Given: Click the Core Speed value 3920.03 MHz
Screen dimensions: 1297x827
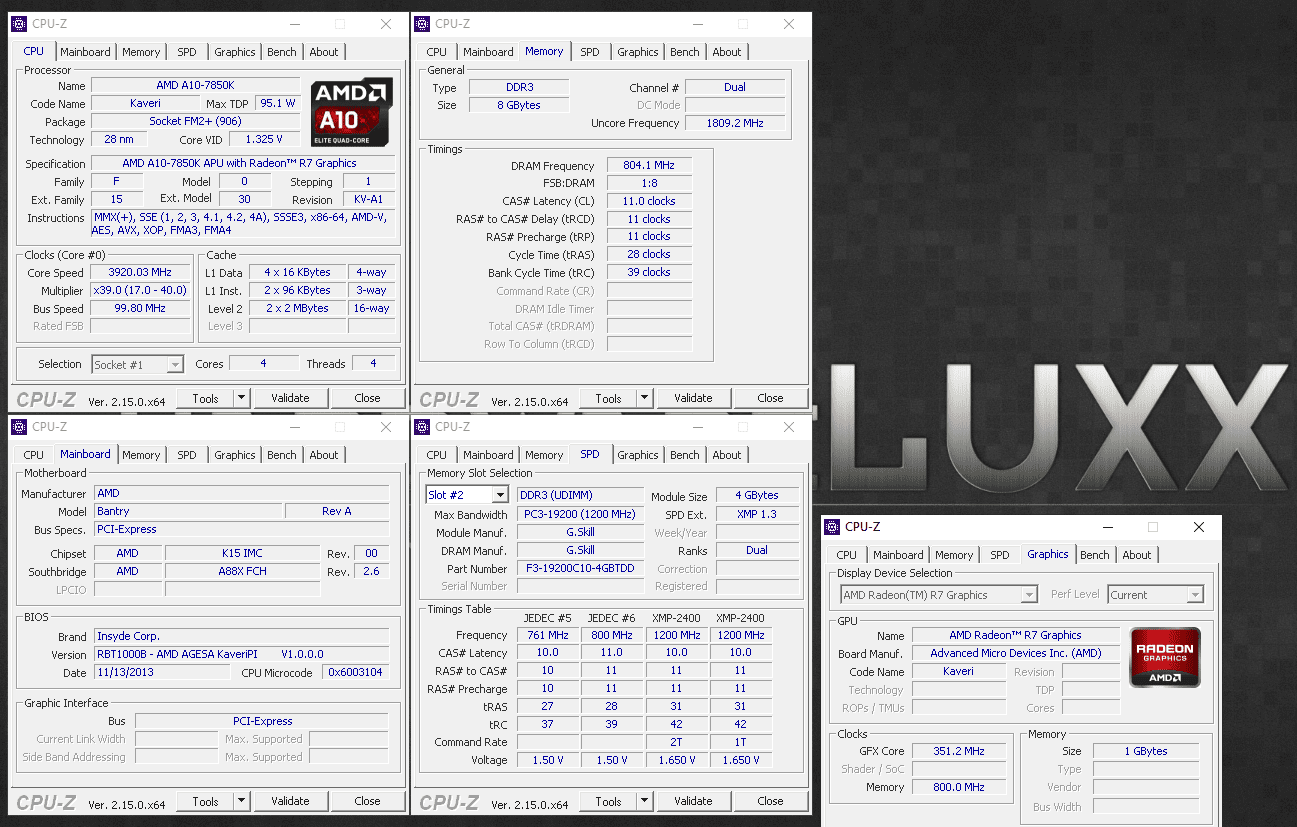Looking at the screenshot, I should coord(140,272).
